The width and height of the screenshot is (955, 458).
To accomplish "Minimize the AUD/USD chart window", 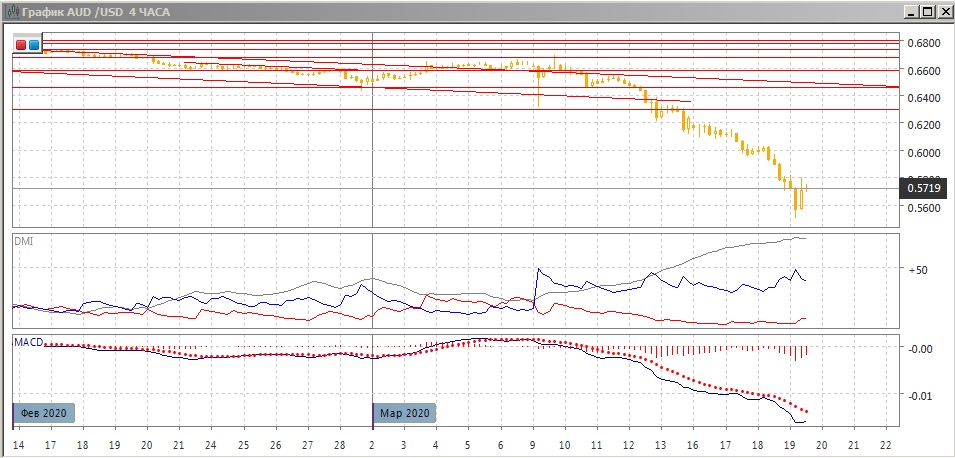I will (910, 11).
